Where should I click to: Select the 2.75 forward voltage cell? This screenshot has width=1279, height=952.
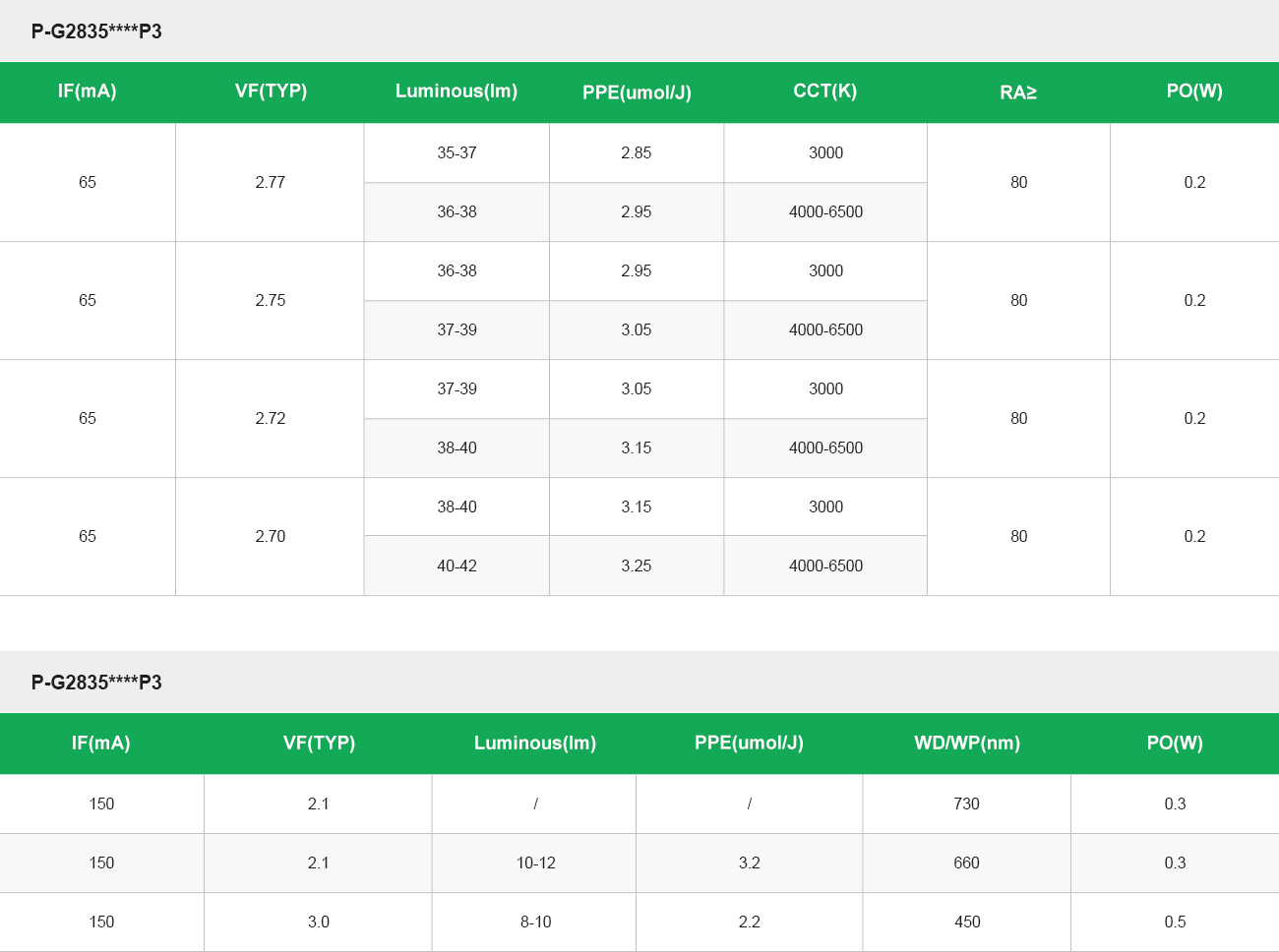click(x=270, y=300)
